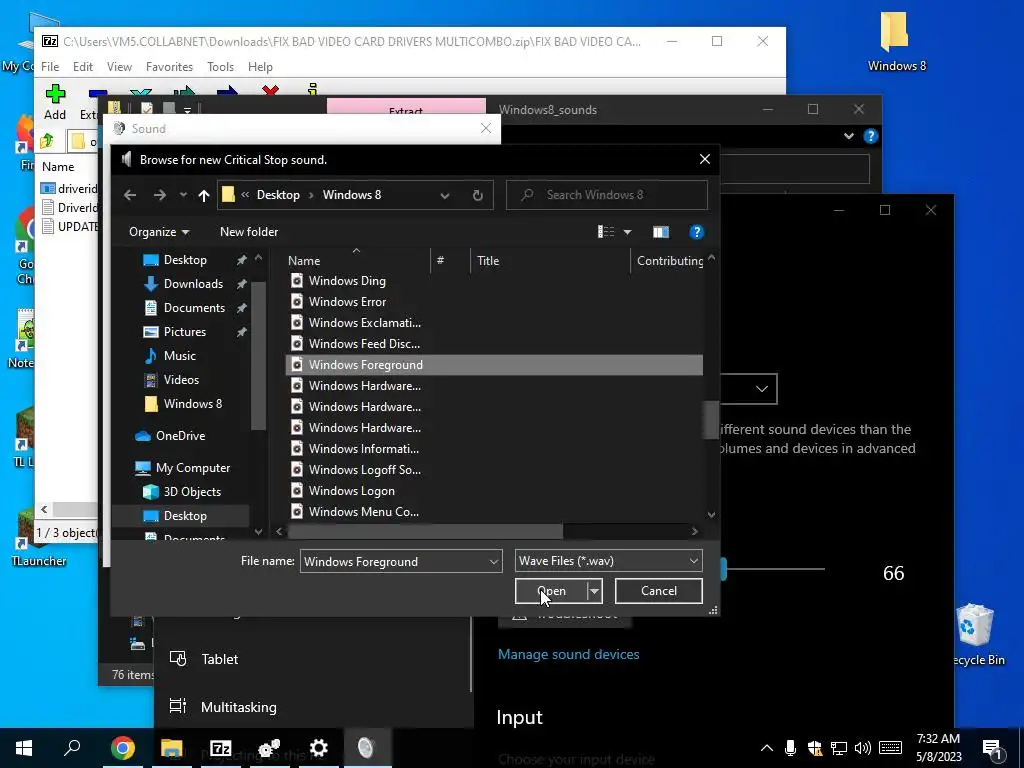Click the Open button
1024x768 pixels.
pos(551,591)
